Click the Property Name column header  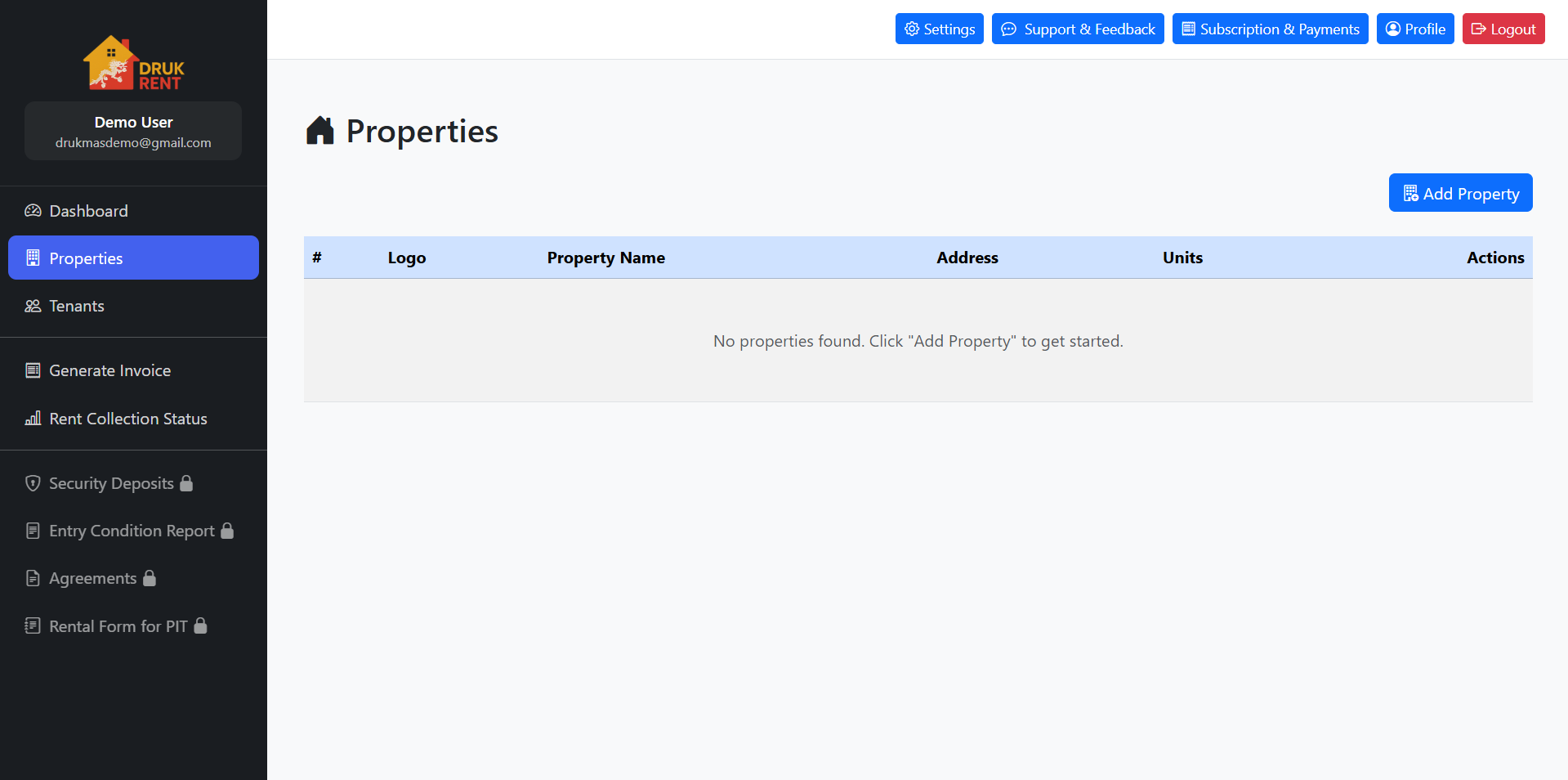coord(605,258)
